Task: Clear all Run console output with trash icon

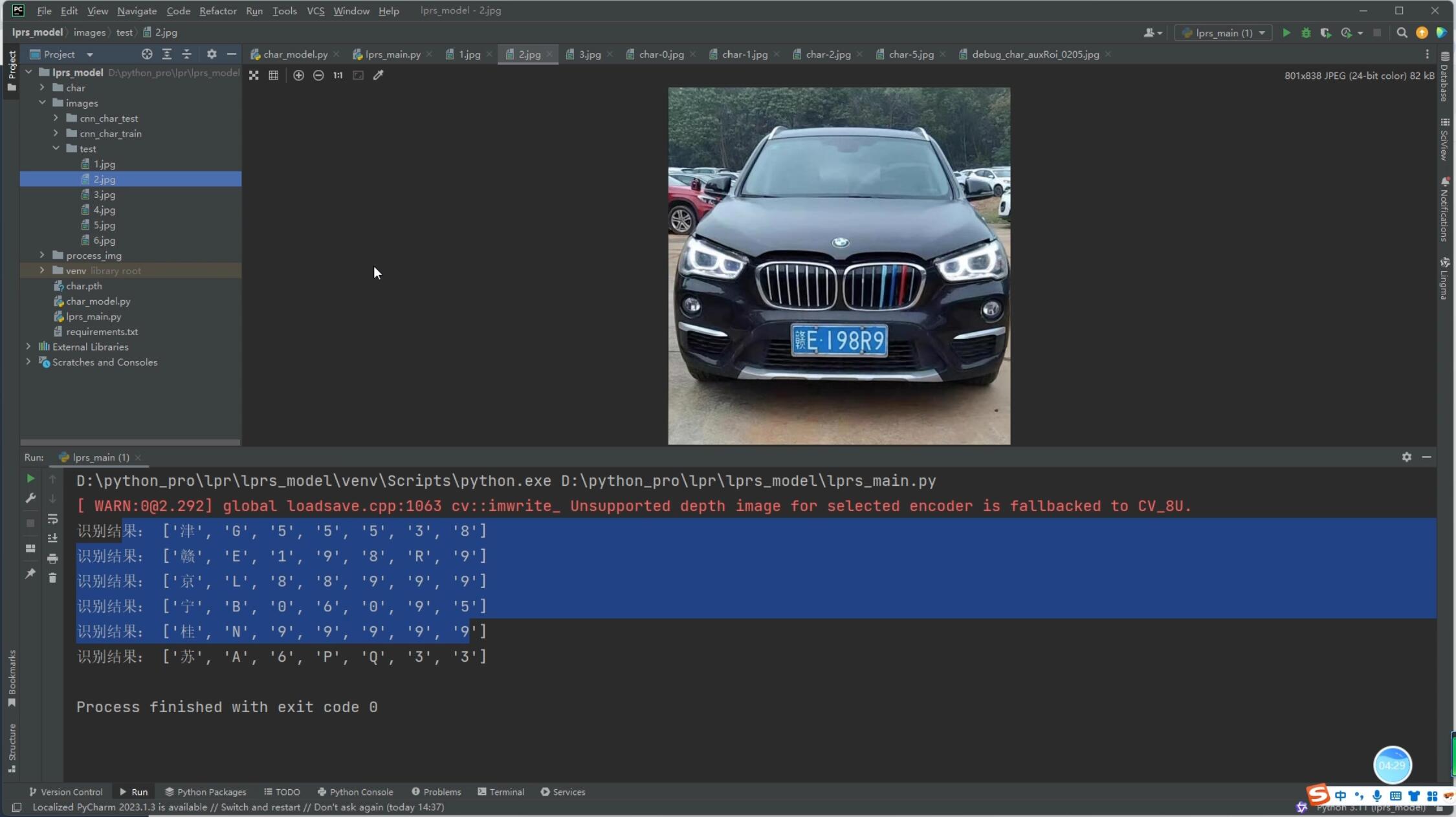Action: tap(52, 578)
